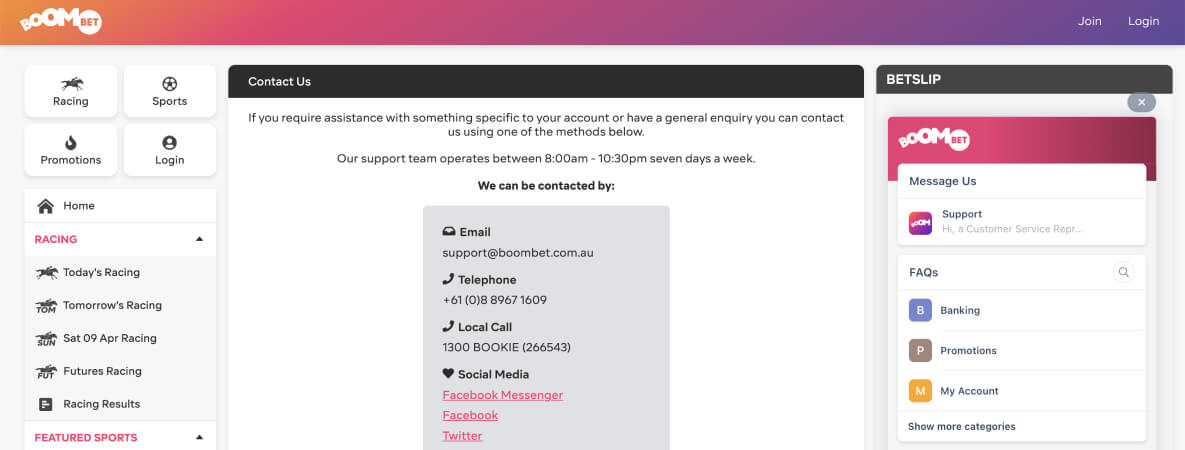Screen dimensions: 1185x450
Task: Open the Promotions FAQ category
Action: [x=1022, y=350]
